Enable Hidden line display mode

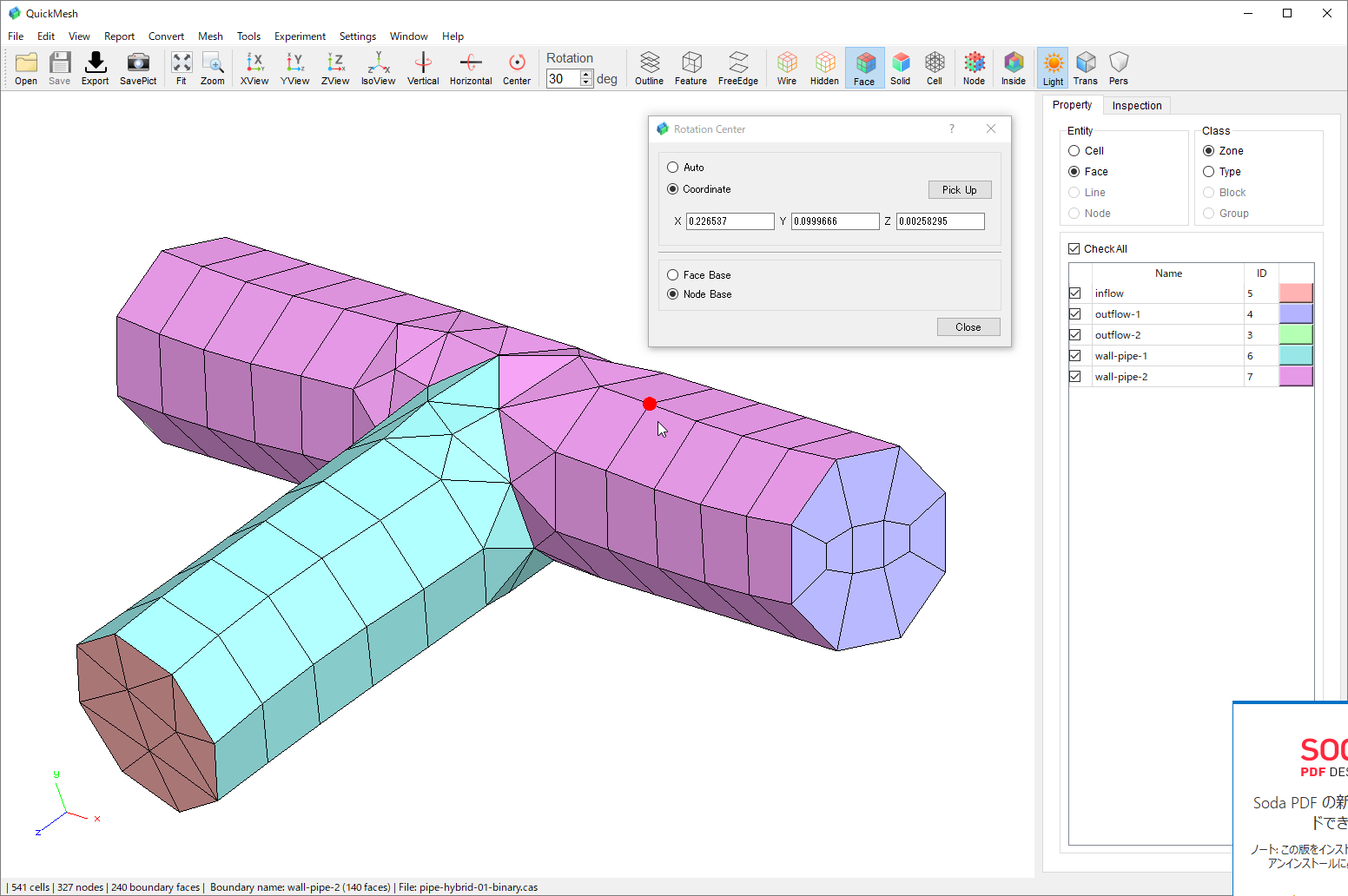[x=824, y=68]
